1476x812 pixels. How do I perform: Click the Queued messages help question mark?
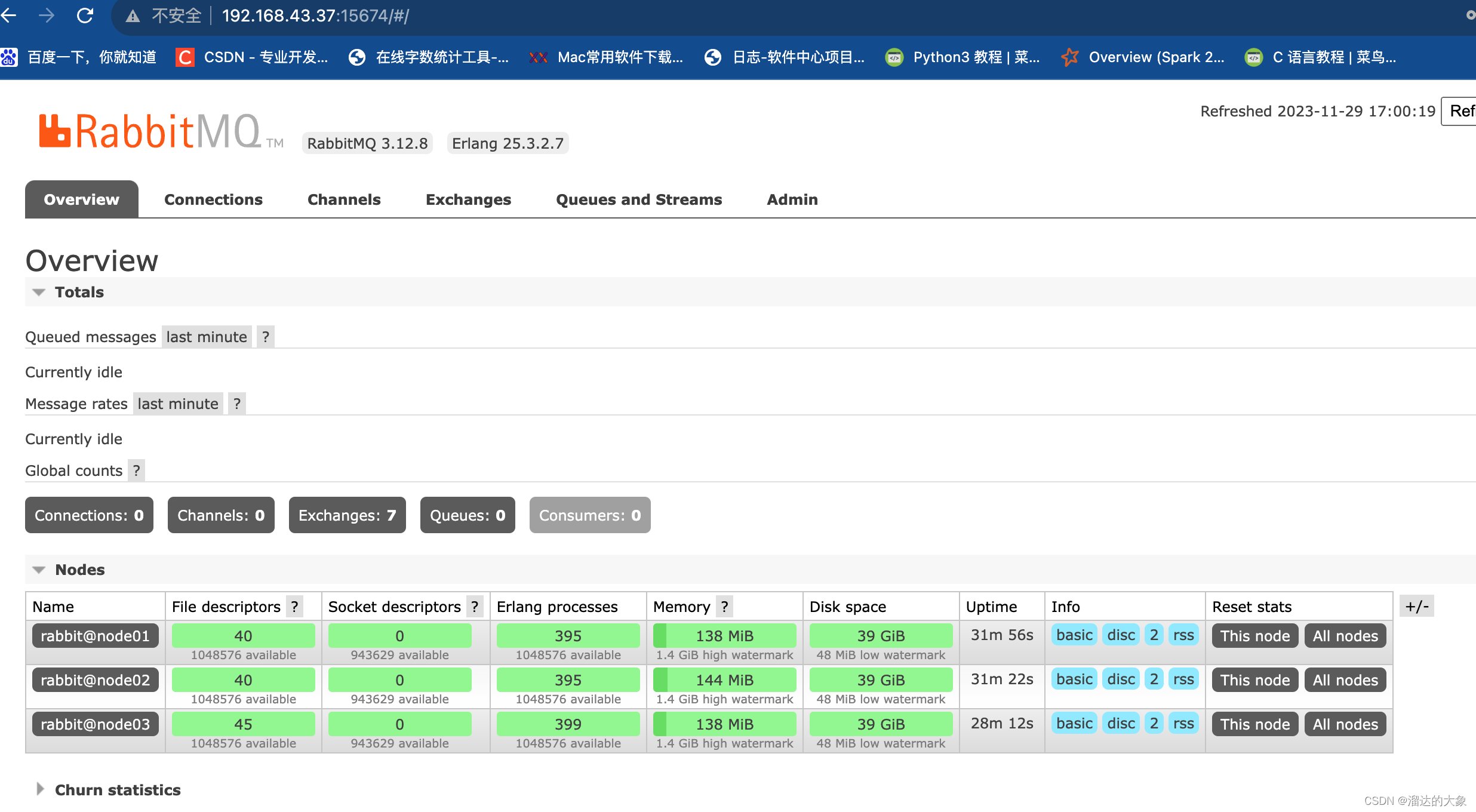266,337
